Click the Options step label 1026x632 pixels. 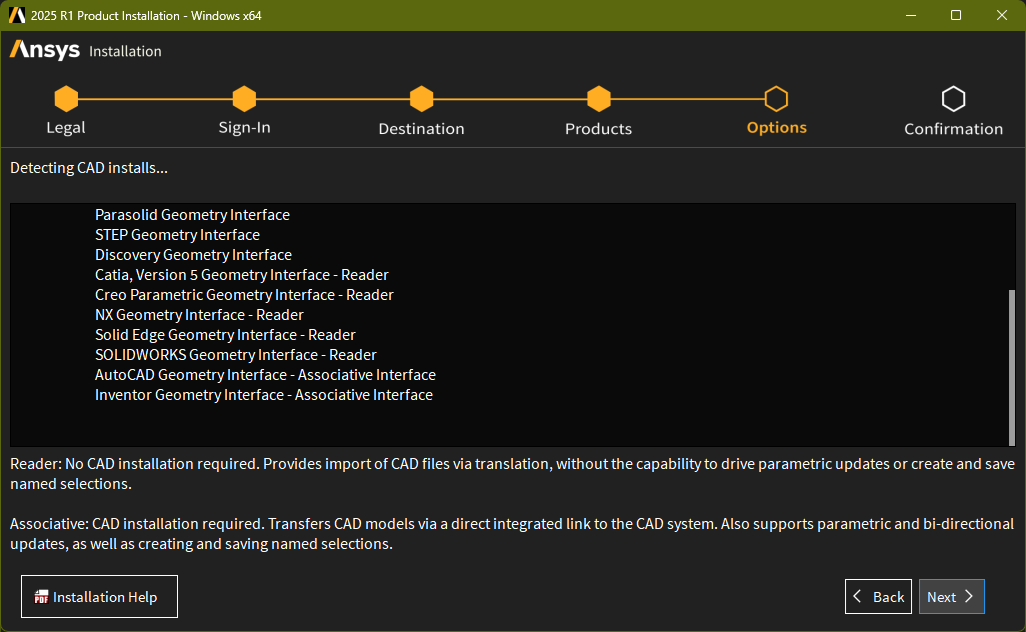click(x=776, y=128)
